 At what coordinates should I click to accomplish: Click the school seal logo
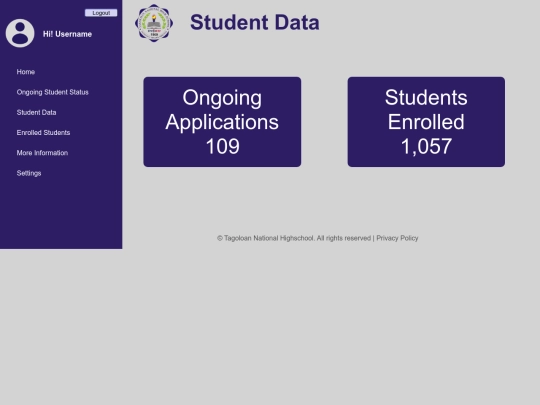point(154,23)
